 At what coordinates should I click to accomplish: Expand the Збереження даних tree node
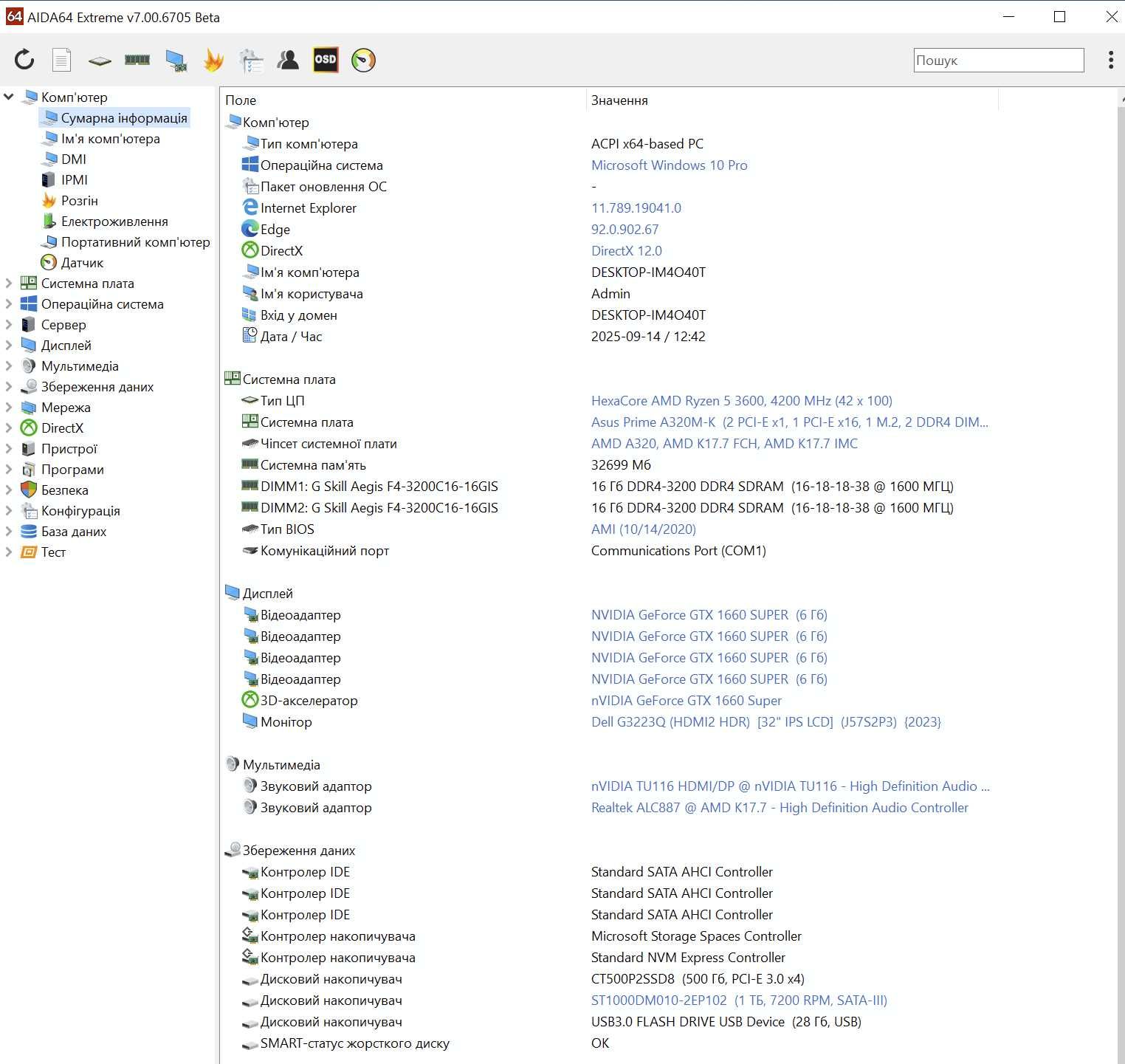[x=9, y=386]
